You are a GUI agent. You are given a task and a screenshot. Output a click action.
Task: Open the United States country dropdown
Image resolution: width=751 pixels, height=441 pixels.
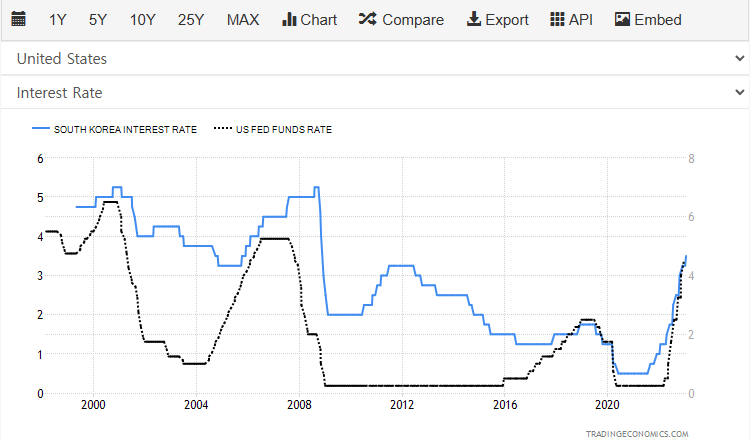[375, 58]
